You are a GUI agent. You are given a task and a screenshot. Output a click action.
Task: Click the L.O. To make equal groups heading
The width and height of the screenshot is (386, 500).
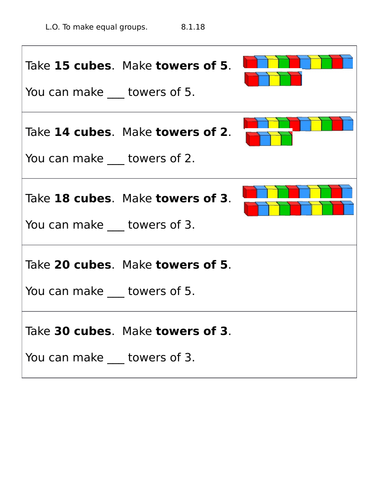point(96,27)
